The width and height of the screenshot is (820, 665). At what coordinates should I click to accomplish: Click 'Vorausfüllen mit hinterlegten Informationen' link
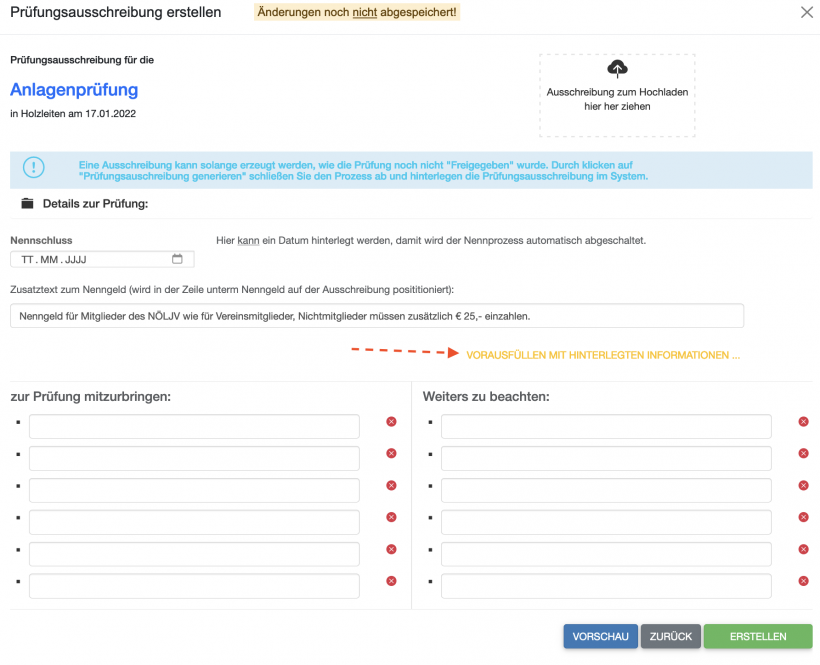point(603,355)
